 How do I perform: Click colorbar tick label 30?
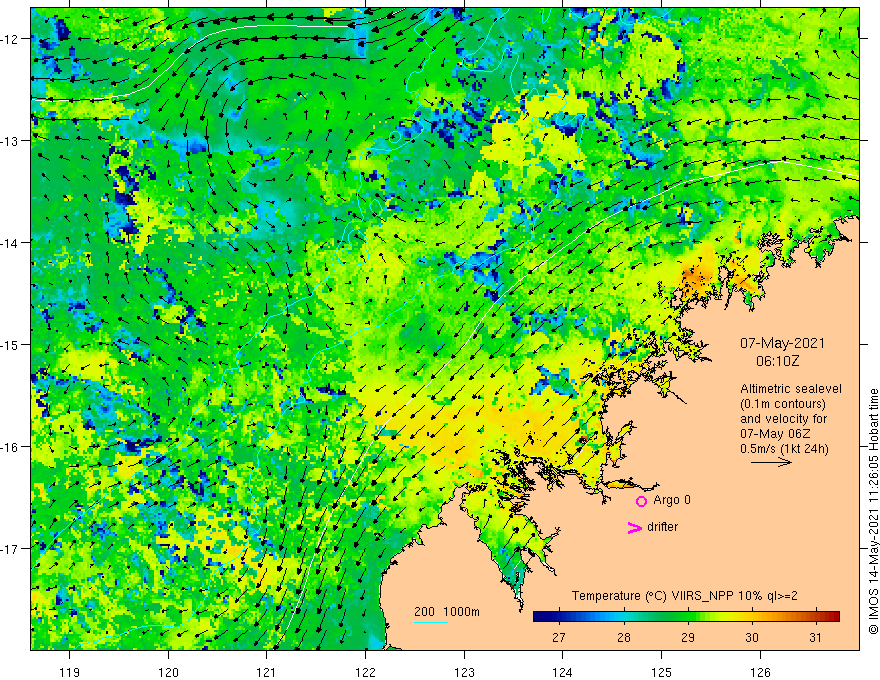pos(752,637)
